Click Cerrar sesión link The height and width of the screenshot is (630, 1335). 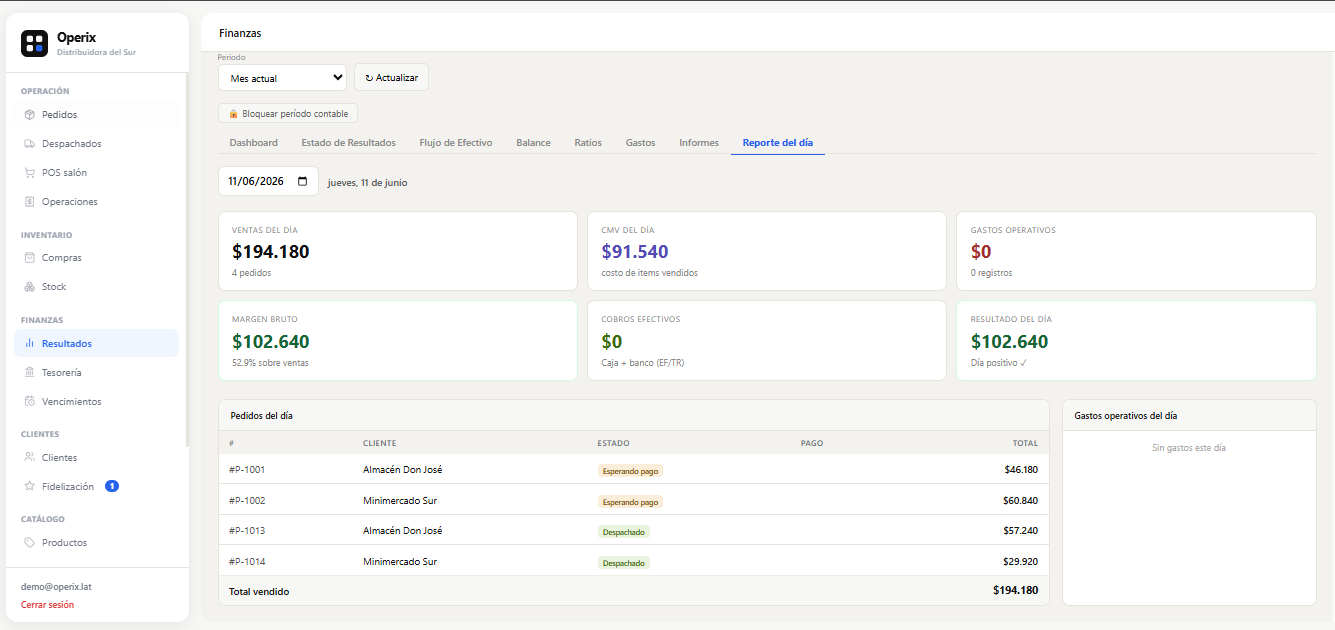coord(47,605)
